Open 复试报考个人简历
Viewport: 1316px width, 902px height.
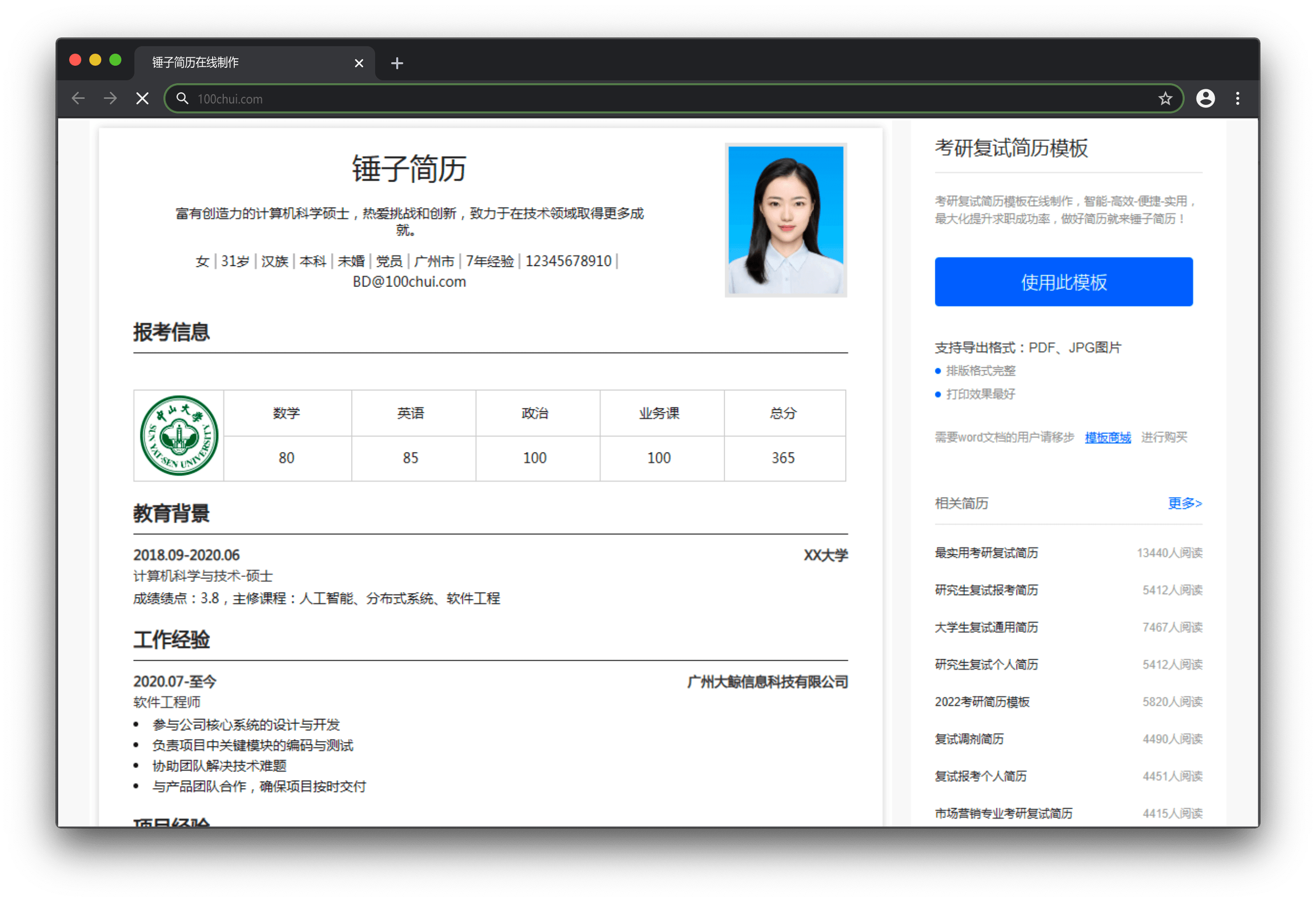coord(980,776)
